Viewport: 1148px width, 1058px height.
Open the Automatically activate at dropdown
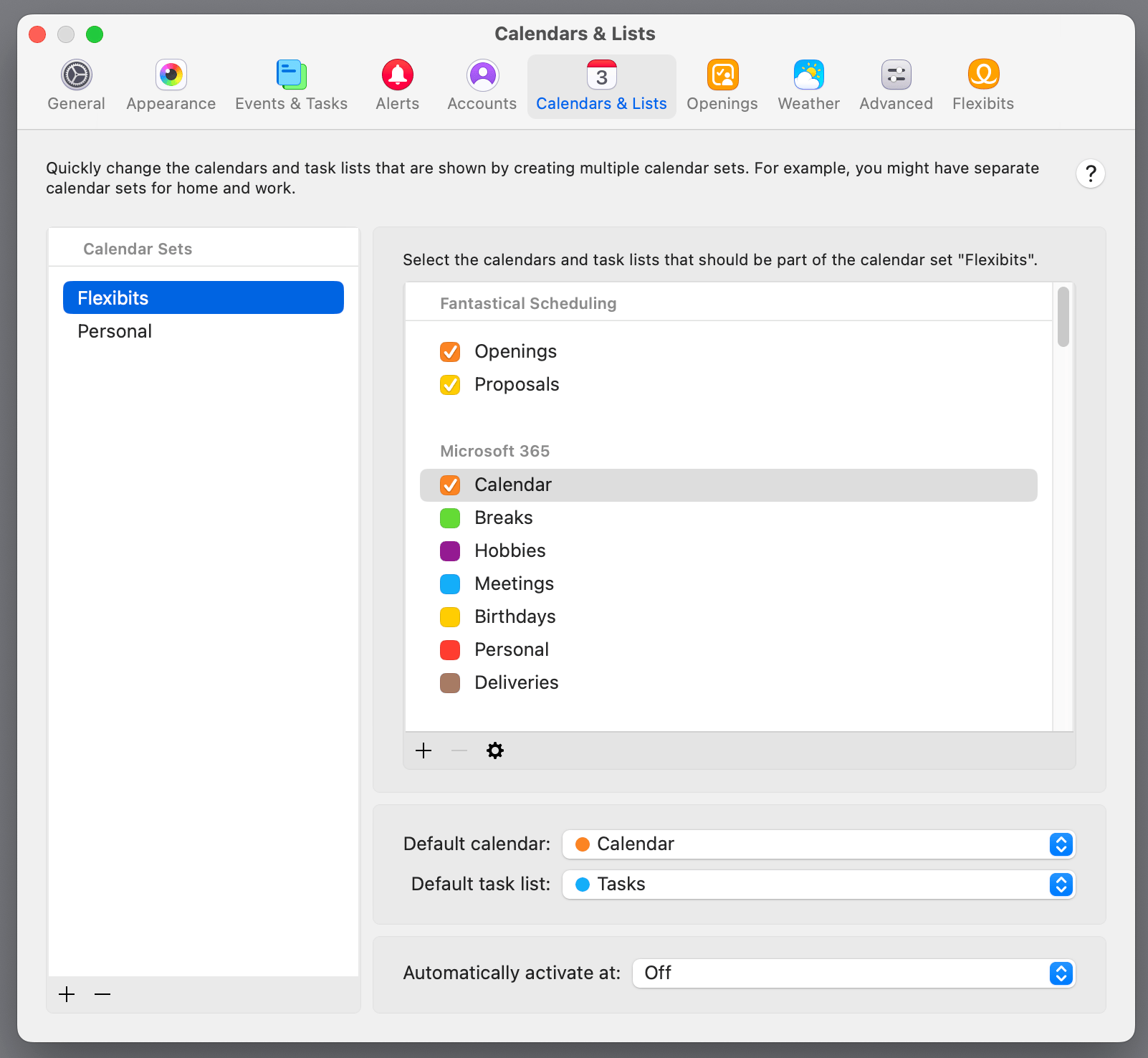coord(853,973)
